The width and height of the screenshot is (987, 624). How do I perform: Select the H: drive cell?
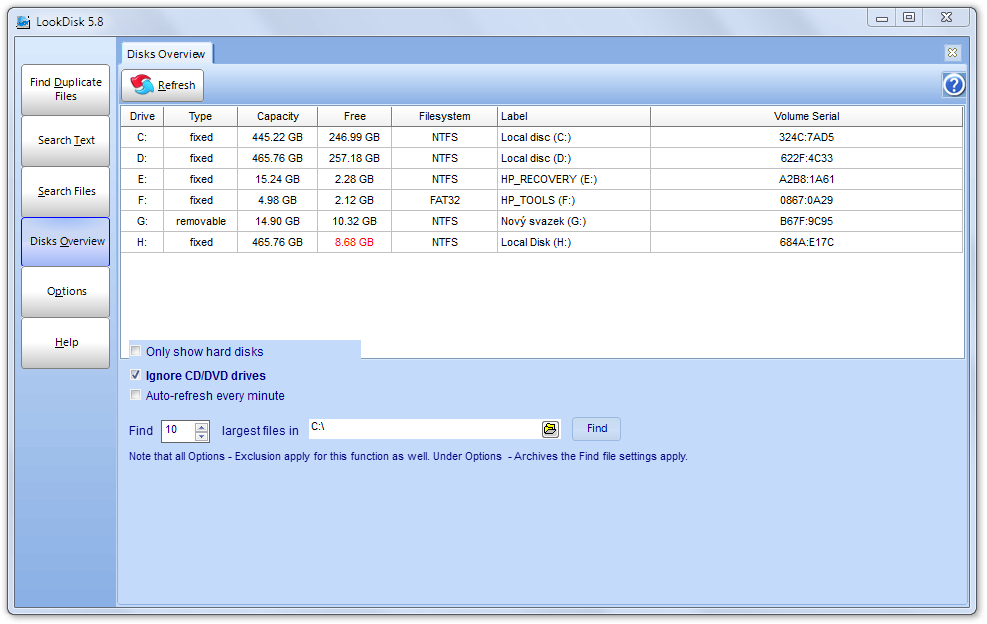142,242
